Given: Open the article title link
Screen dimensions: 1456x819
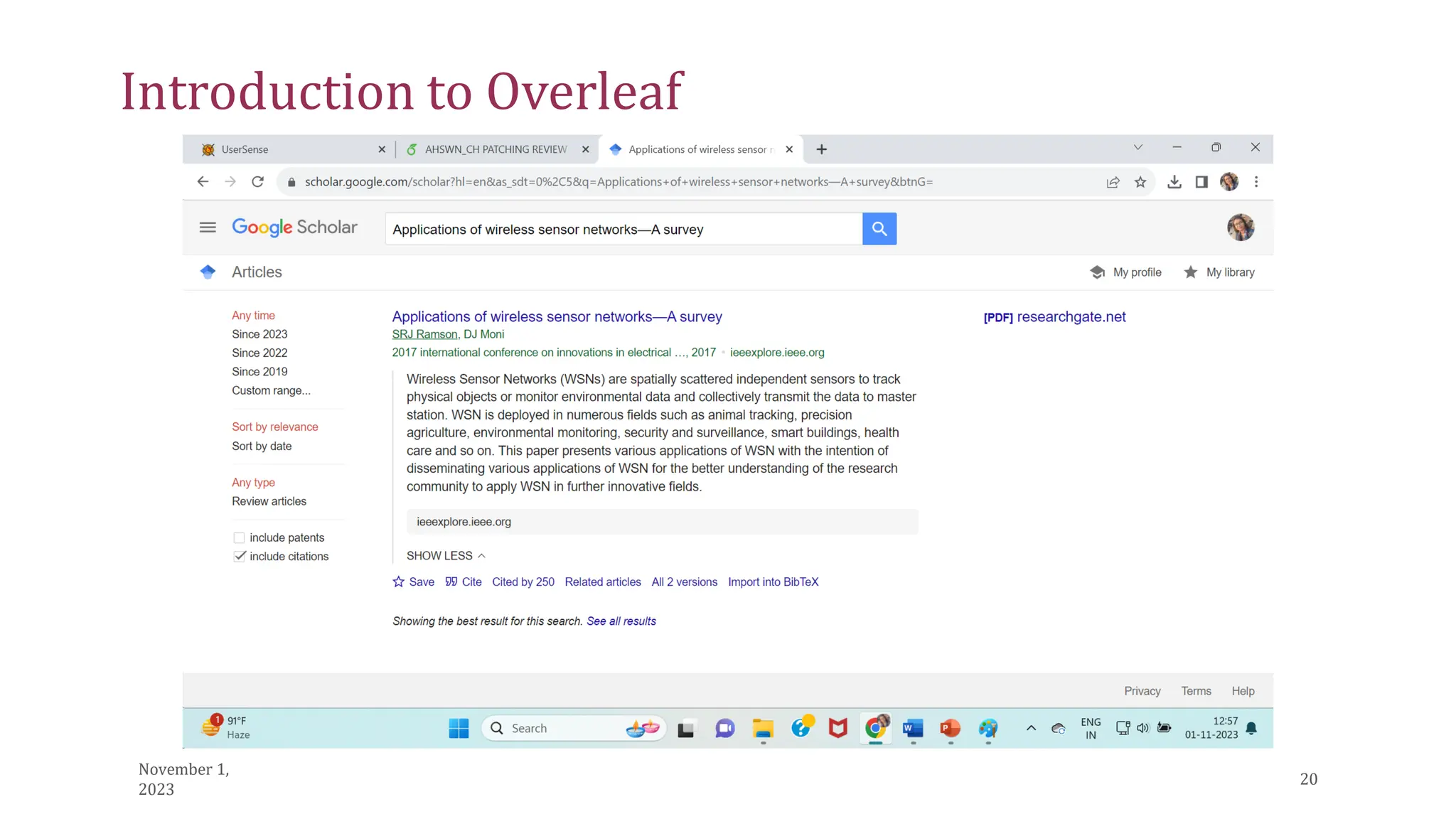Looking at the screenshot, I should [557, 317].
